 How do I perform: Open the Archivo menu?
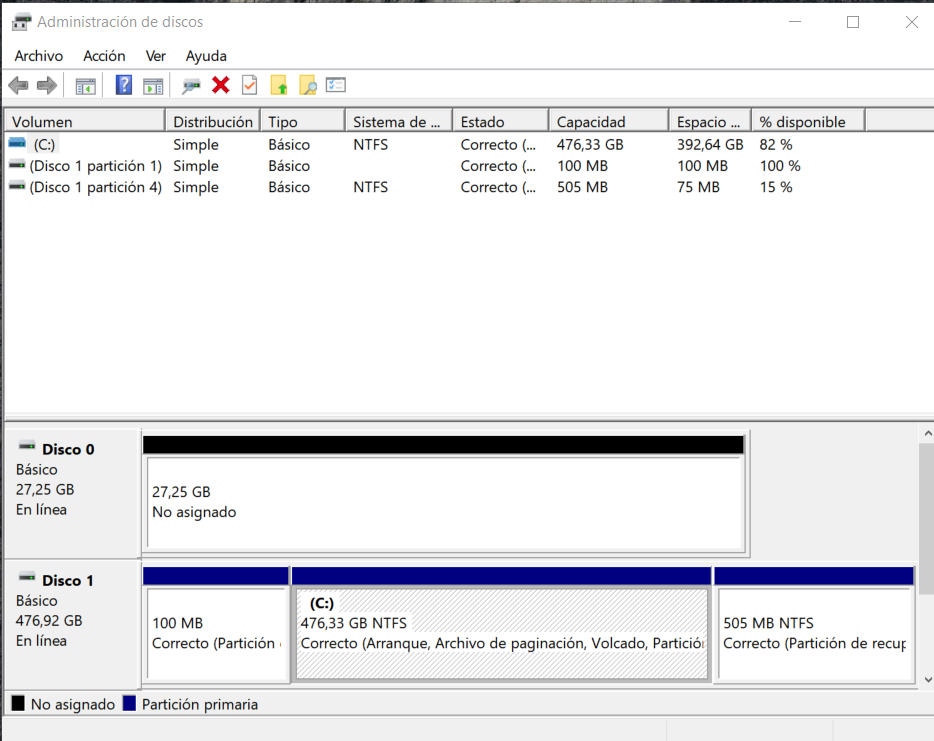click(38, 56)
